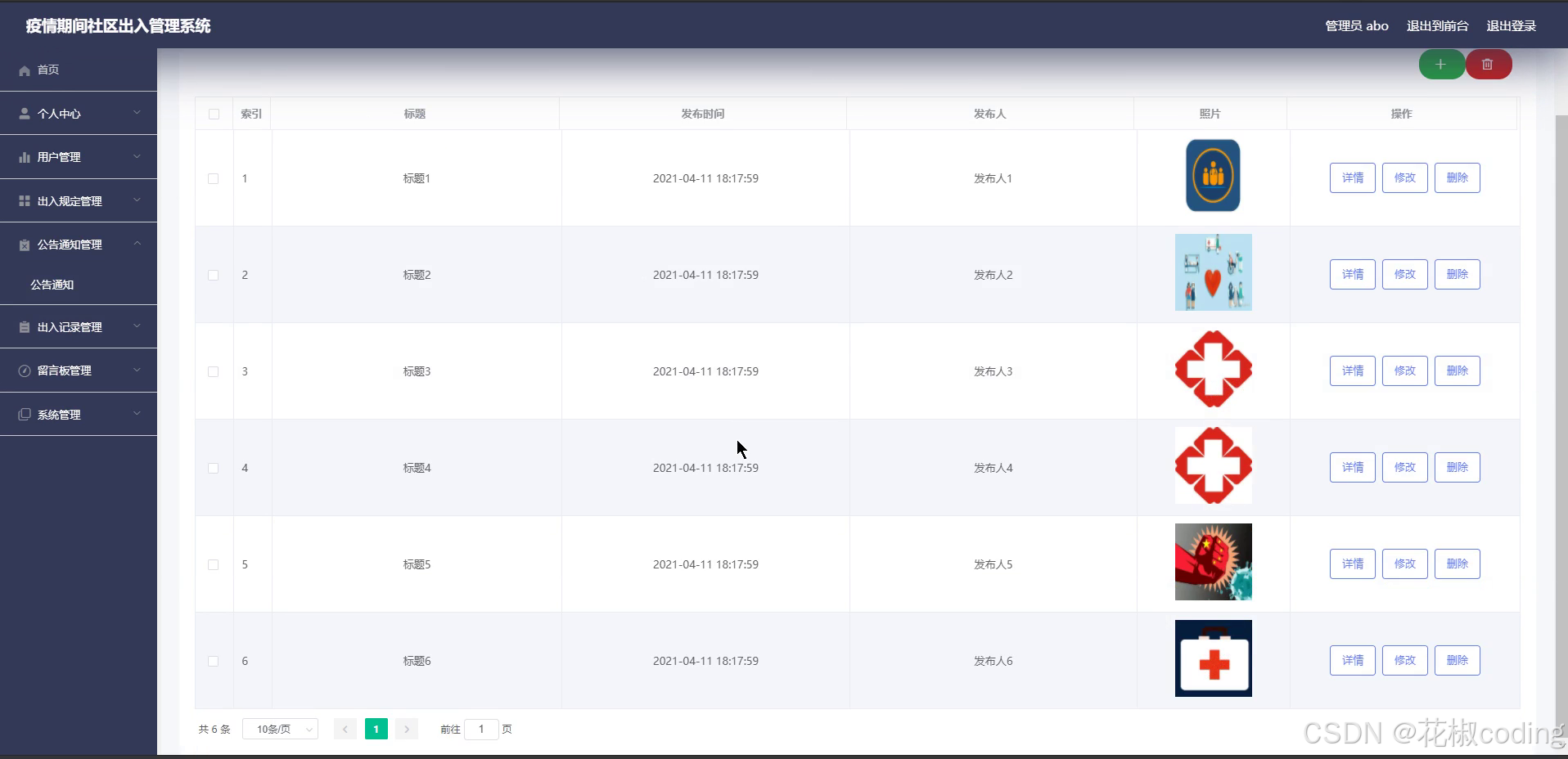Expand the 出入记录管理 menu chevron
1568x759 pixels.
pyautogui.click(x=137, y=326)
